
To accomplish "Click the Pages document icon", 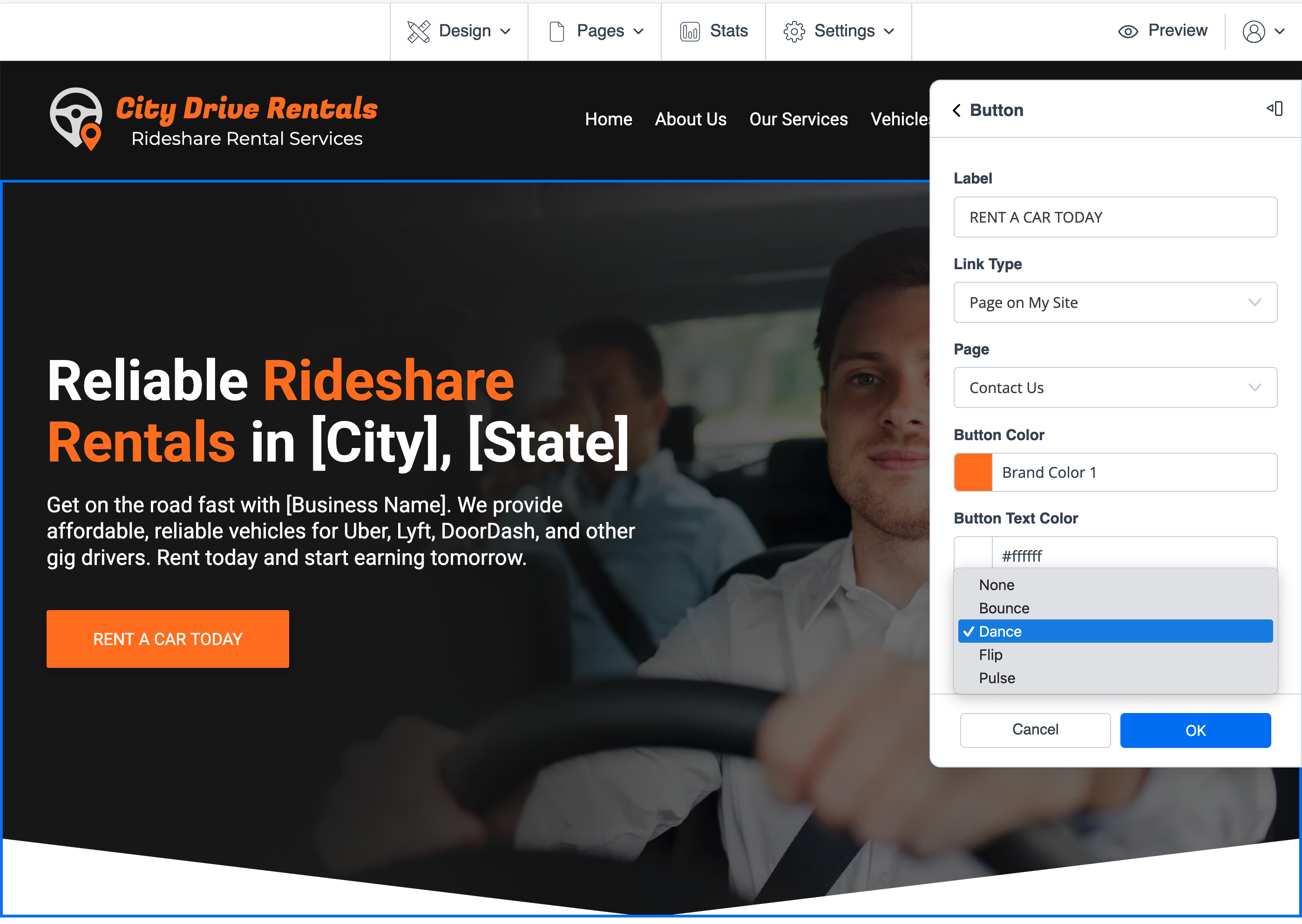I will [x=557, y=31].
